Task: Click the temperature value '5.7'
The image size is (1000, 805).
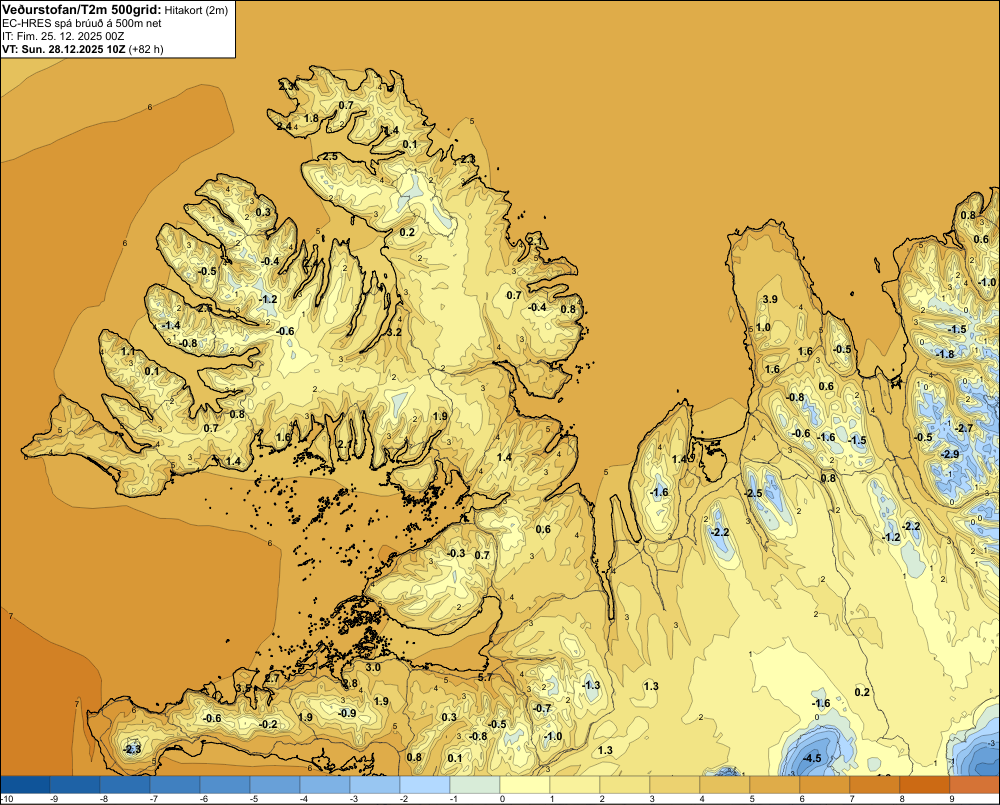Action: (x=485, y=677)
